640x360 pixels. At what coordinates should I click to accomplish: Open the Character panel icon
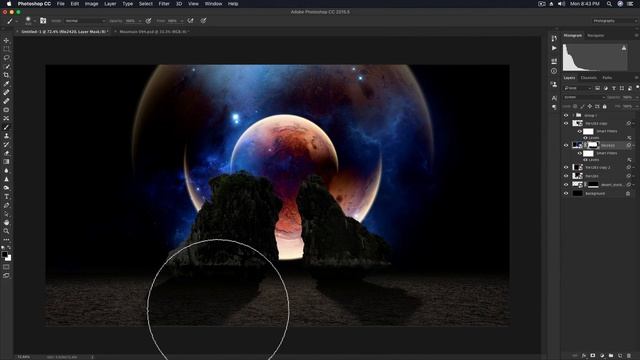point(554,98)
